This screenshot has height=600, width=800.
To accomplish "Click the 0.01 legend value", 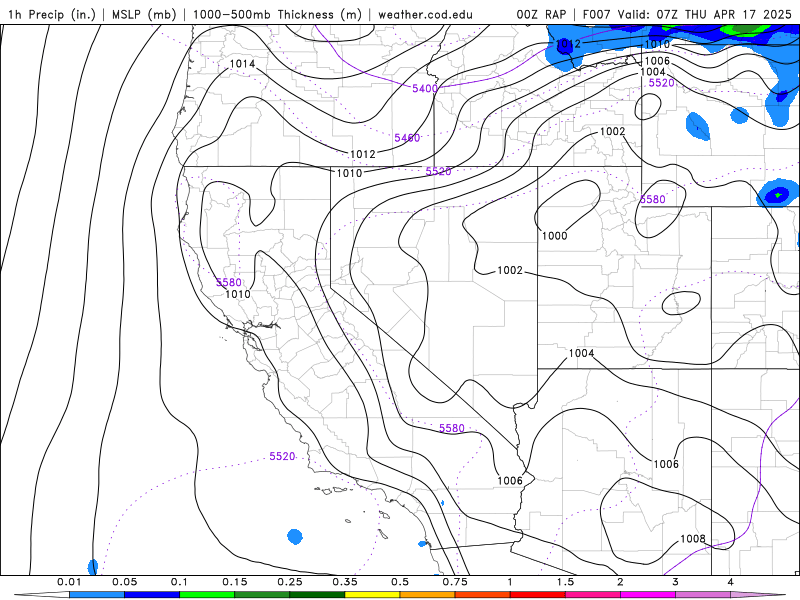I will pyautogui.click(x=69, y=582).
